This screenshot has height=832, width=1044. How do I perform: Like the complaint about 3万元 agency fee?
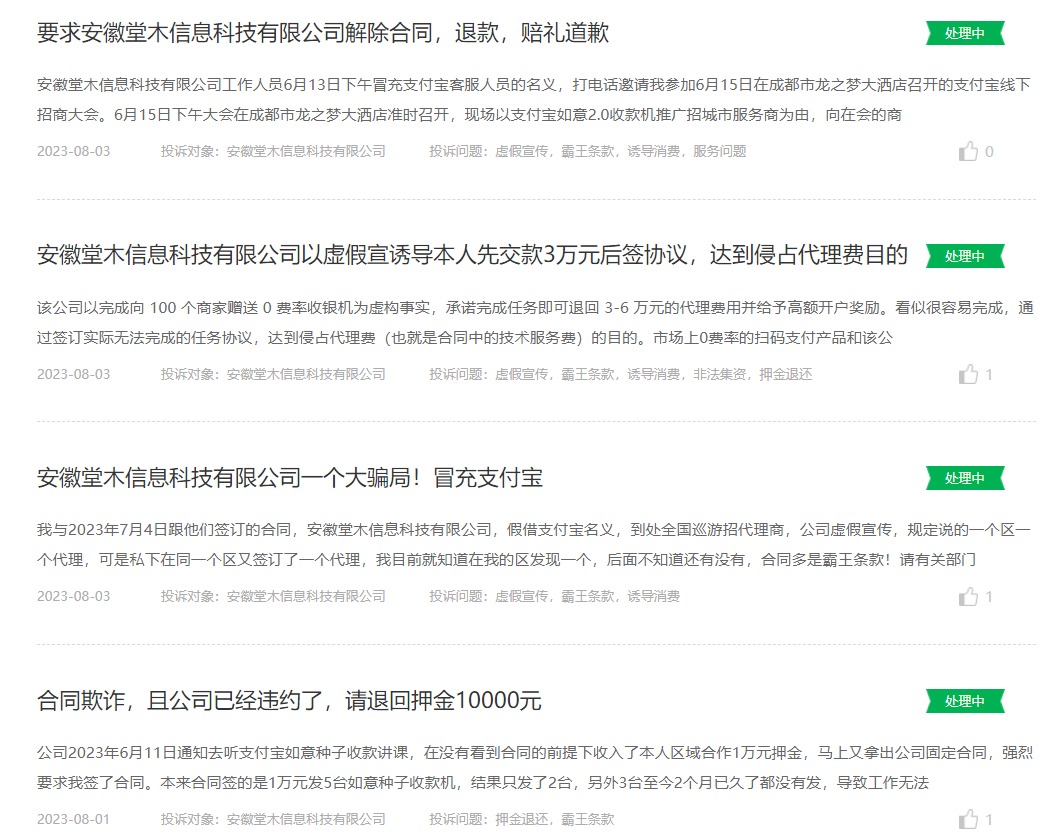(x=968, y=375)
